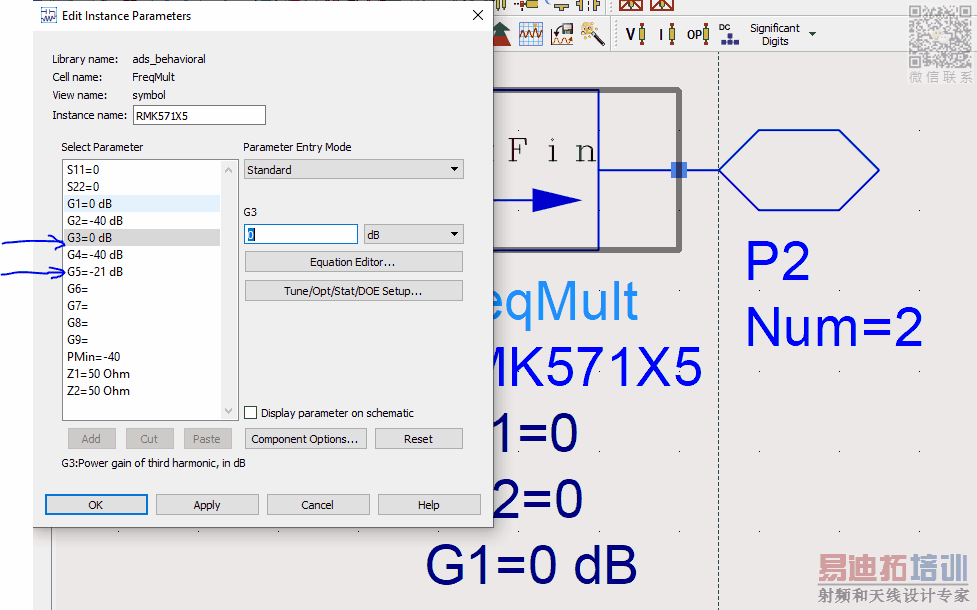
Task: Click the Instance name field RMK571X5
Action: click(199, 115)
